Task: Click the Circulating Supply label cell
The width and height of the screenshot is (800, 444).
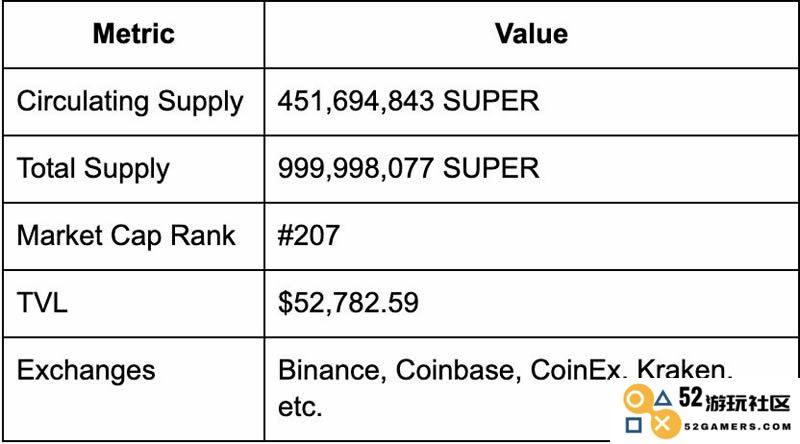Action: click(x=134, y=102)
